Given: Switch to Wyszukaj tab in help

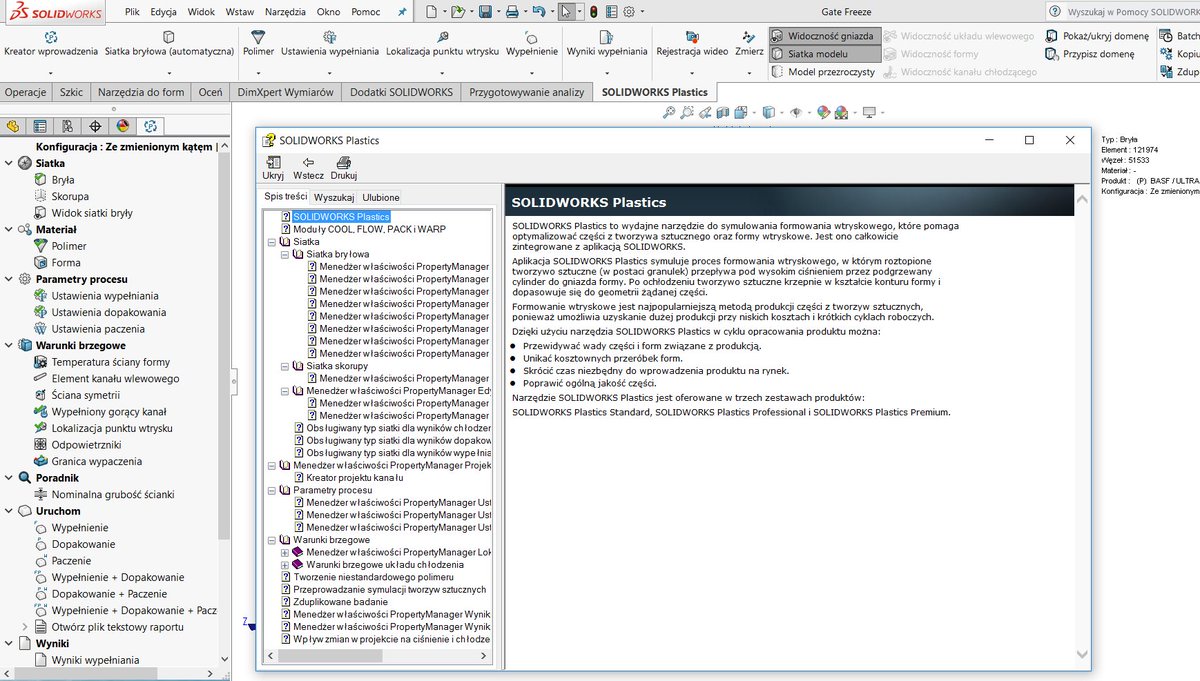Looking at the screenshot, I should point(334,198).
